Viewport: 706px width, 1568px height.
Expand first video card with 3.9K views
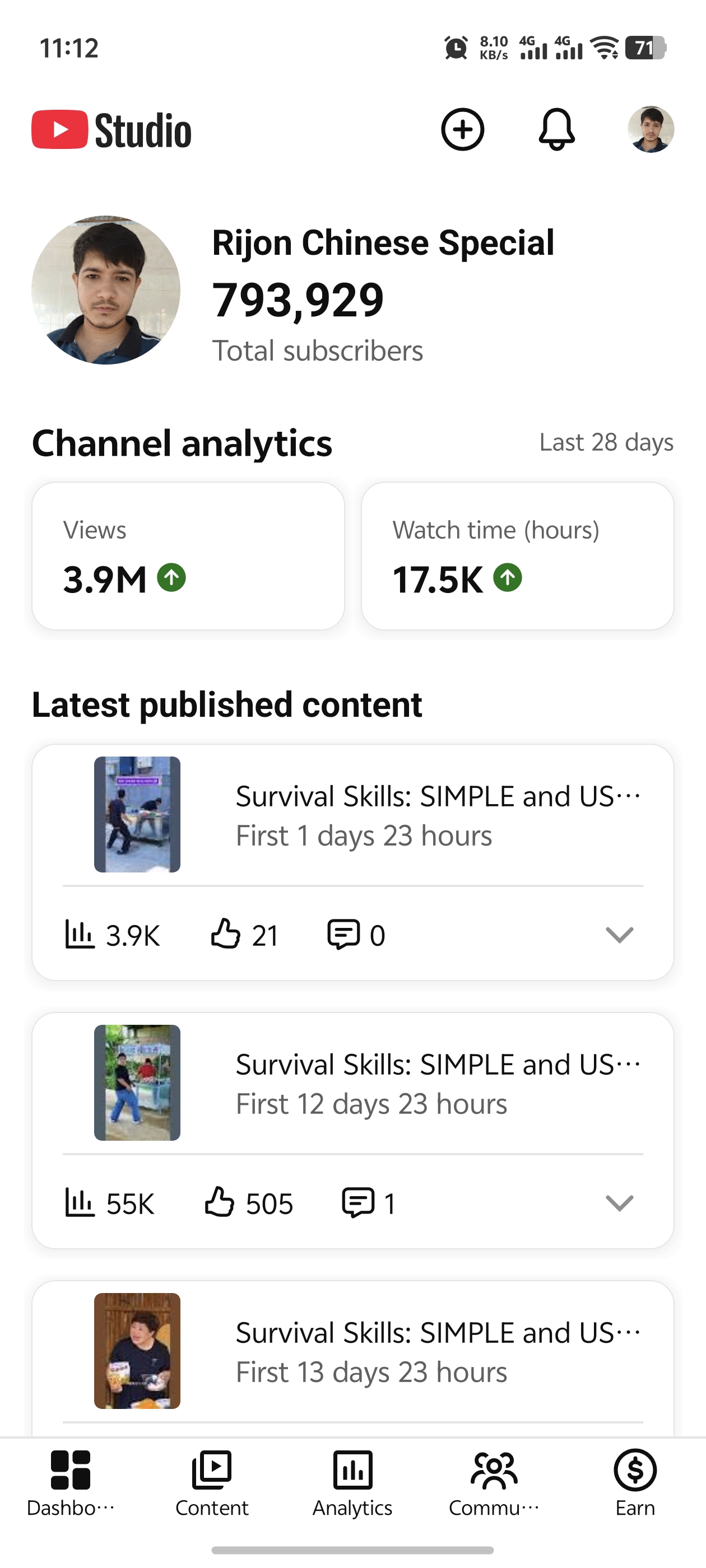click(x=620, y=934)
